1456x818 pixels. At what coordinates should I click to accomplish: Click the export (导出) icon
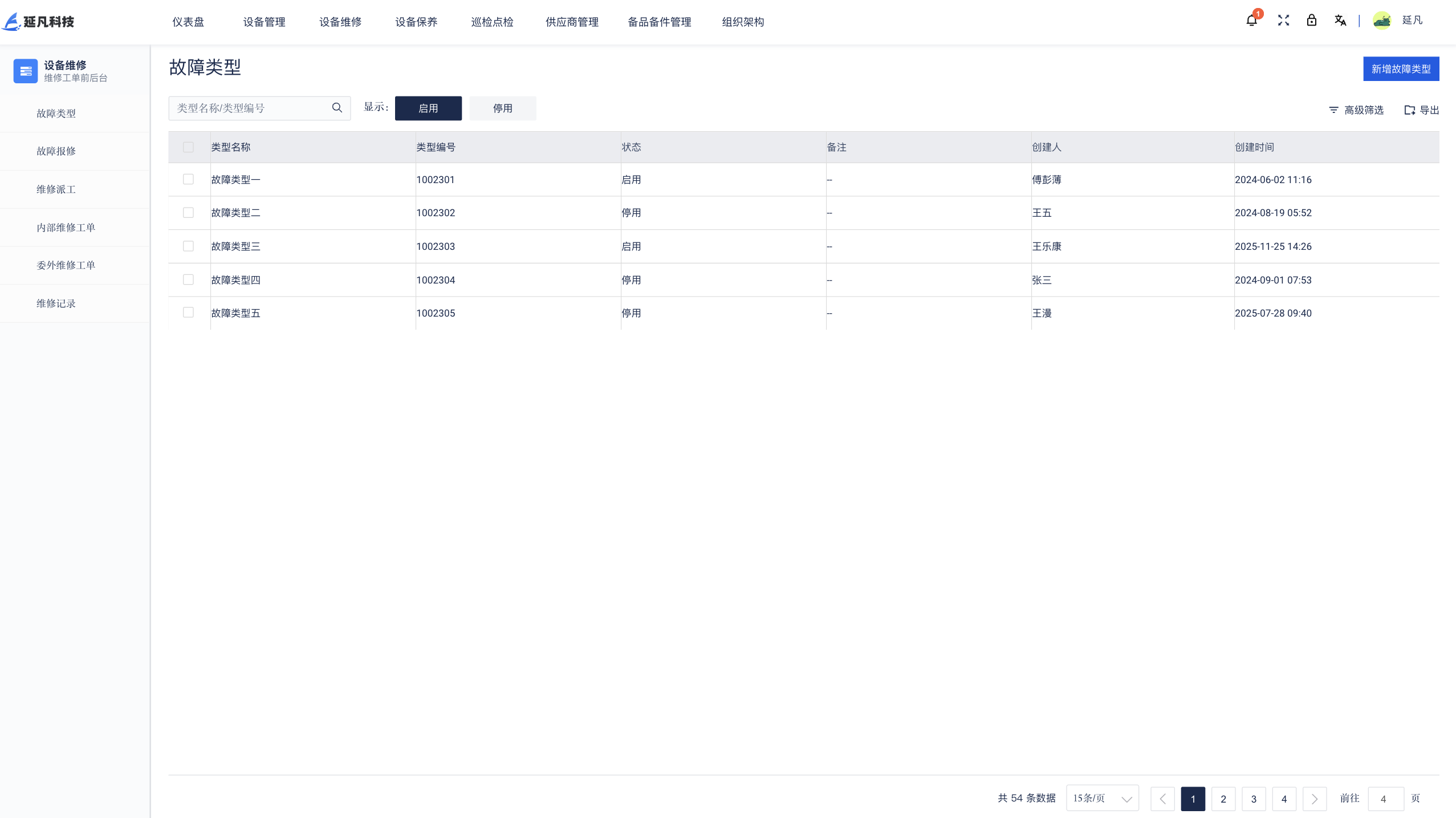[1409, 110]
